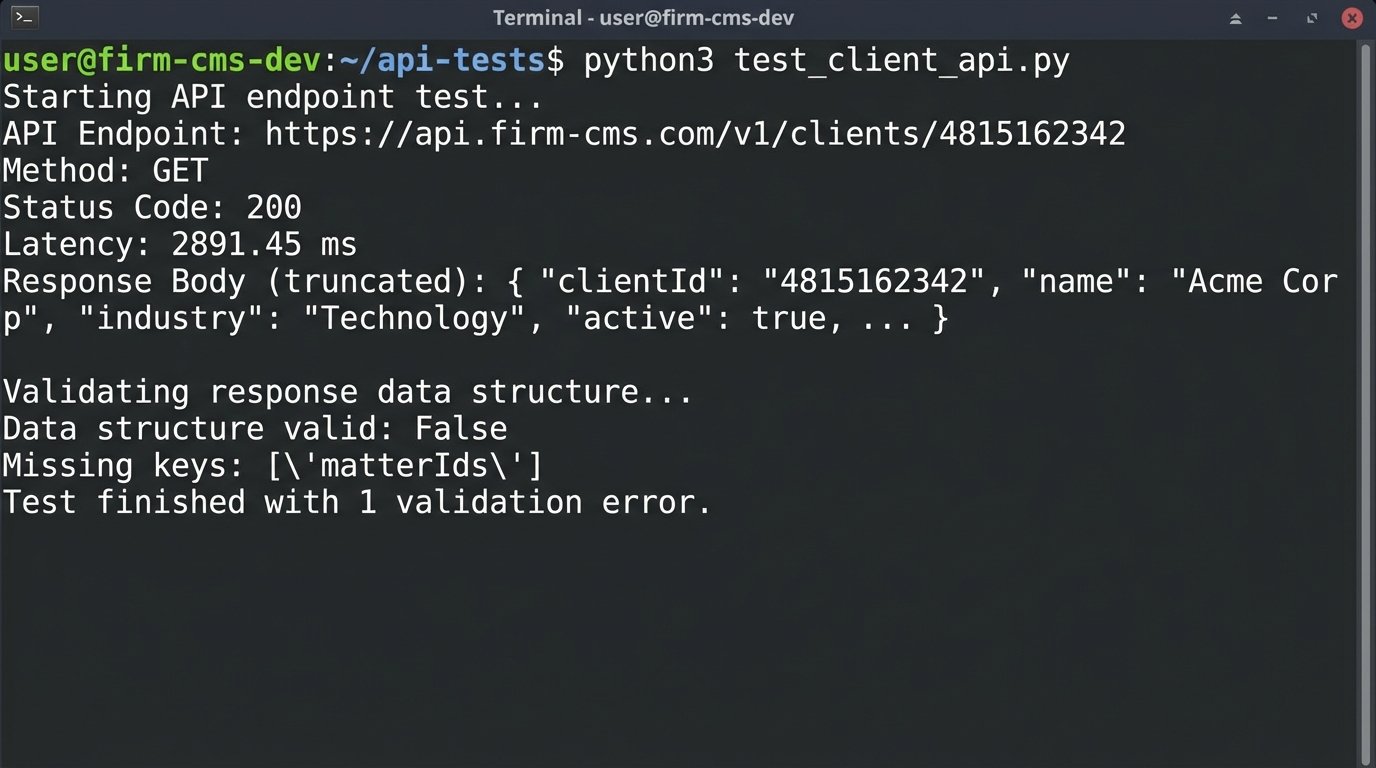Screen dimensions: 1376x768
Task: Click the ~/api-tests directory path
Action: click(x=441, y=61)
